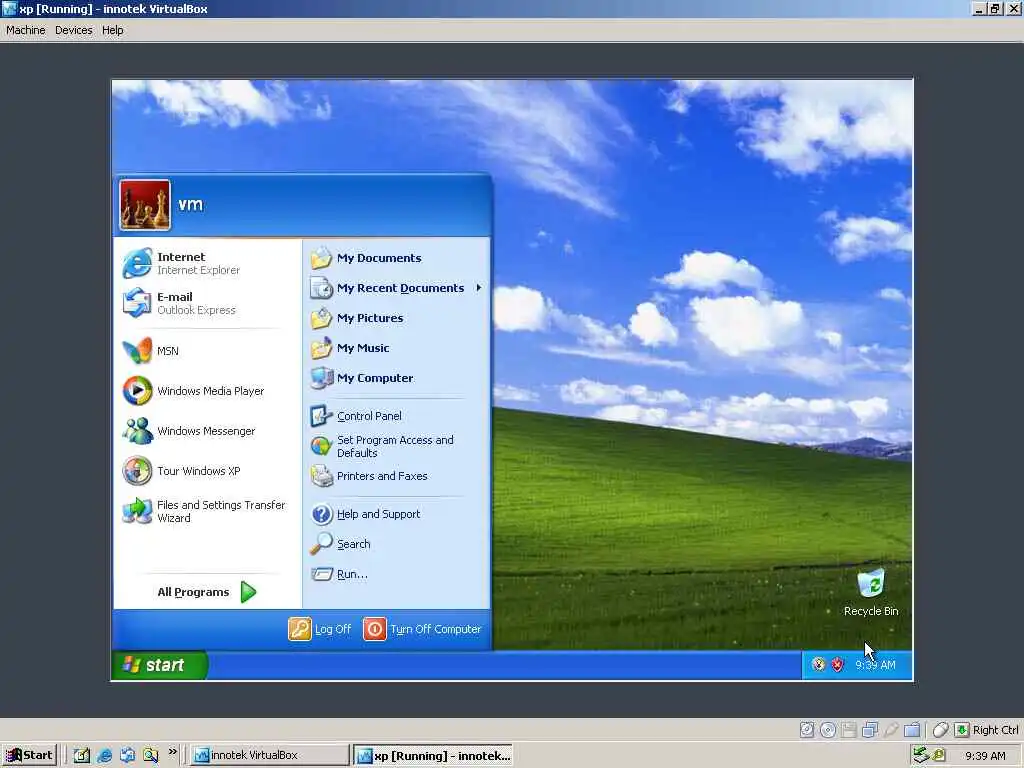The image size is (1024, 768).
Task: Open the MSN butterfly shortcut
Action: 150,351
